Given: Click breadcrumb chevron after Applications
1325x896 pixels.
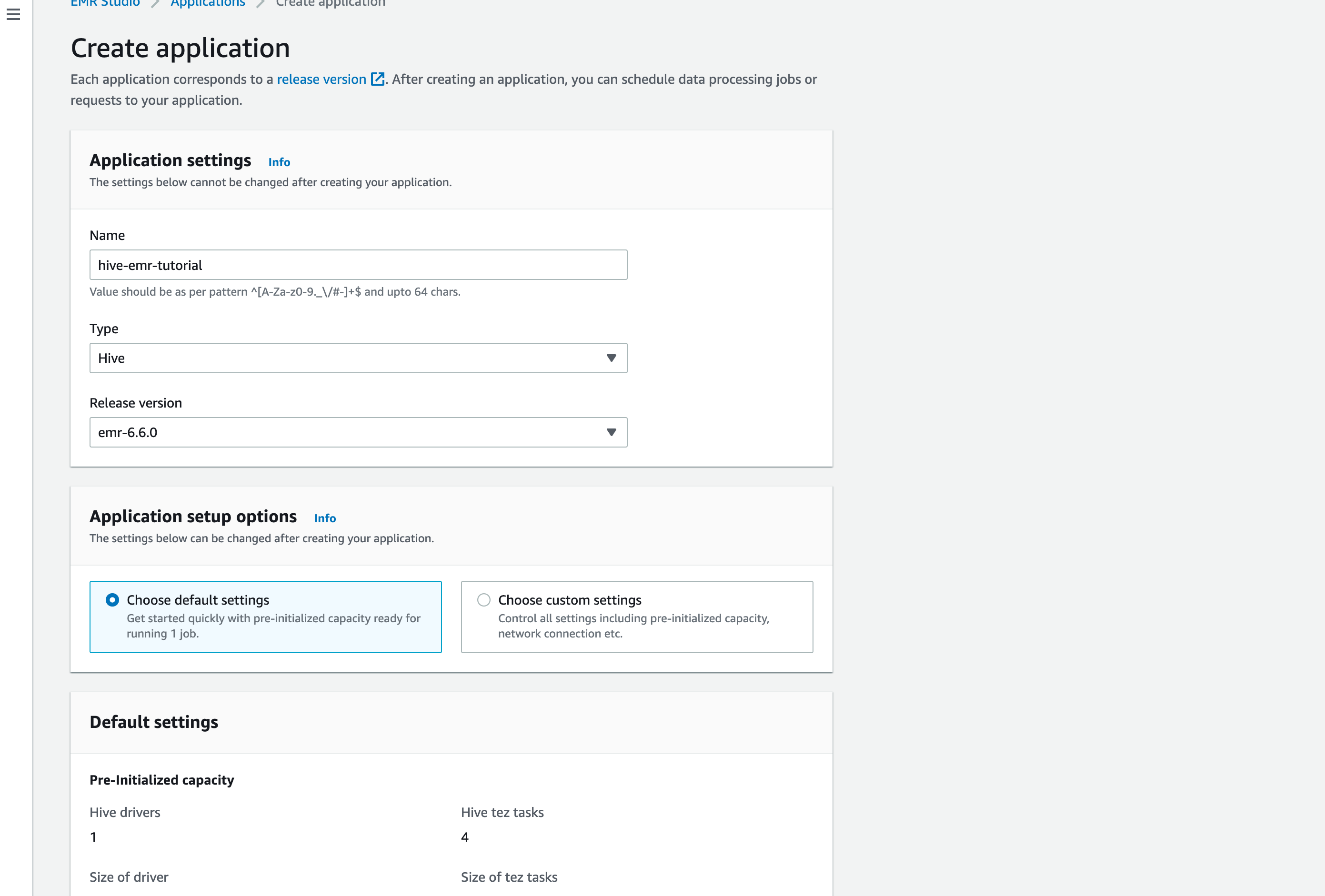Looking at the screenshot, I should (x=261, y=3).
